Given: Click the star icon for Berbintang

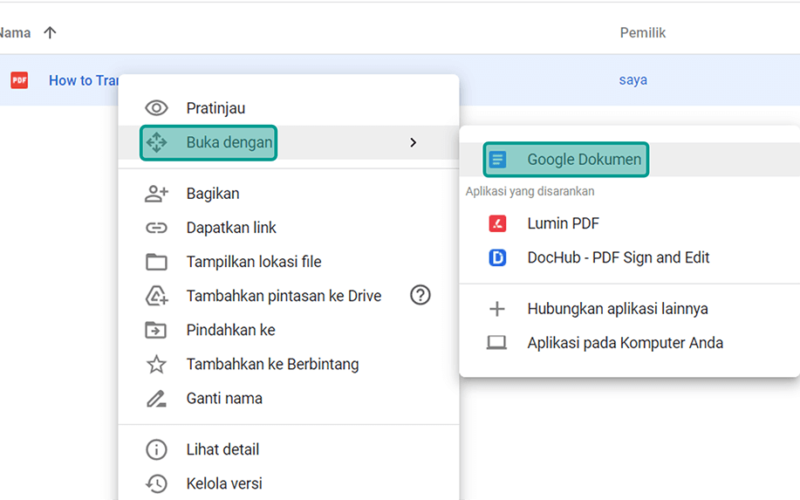Looking at the screenshot, I should [156, 364].
